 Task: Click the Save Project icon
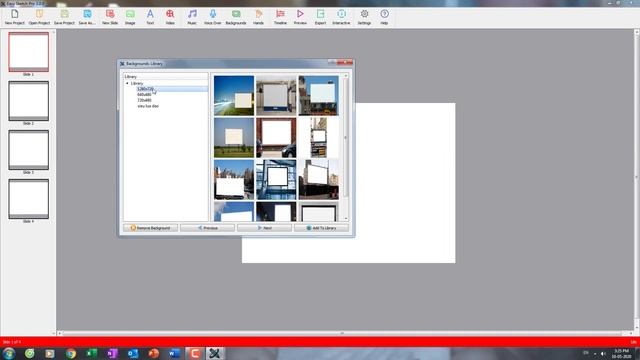coord(64,17)
